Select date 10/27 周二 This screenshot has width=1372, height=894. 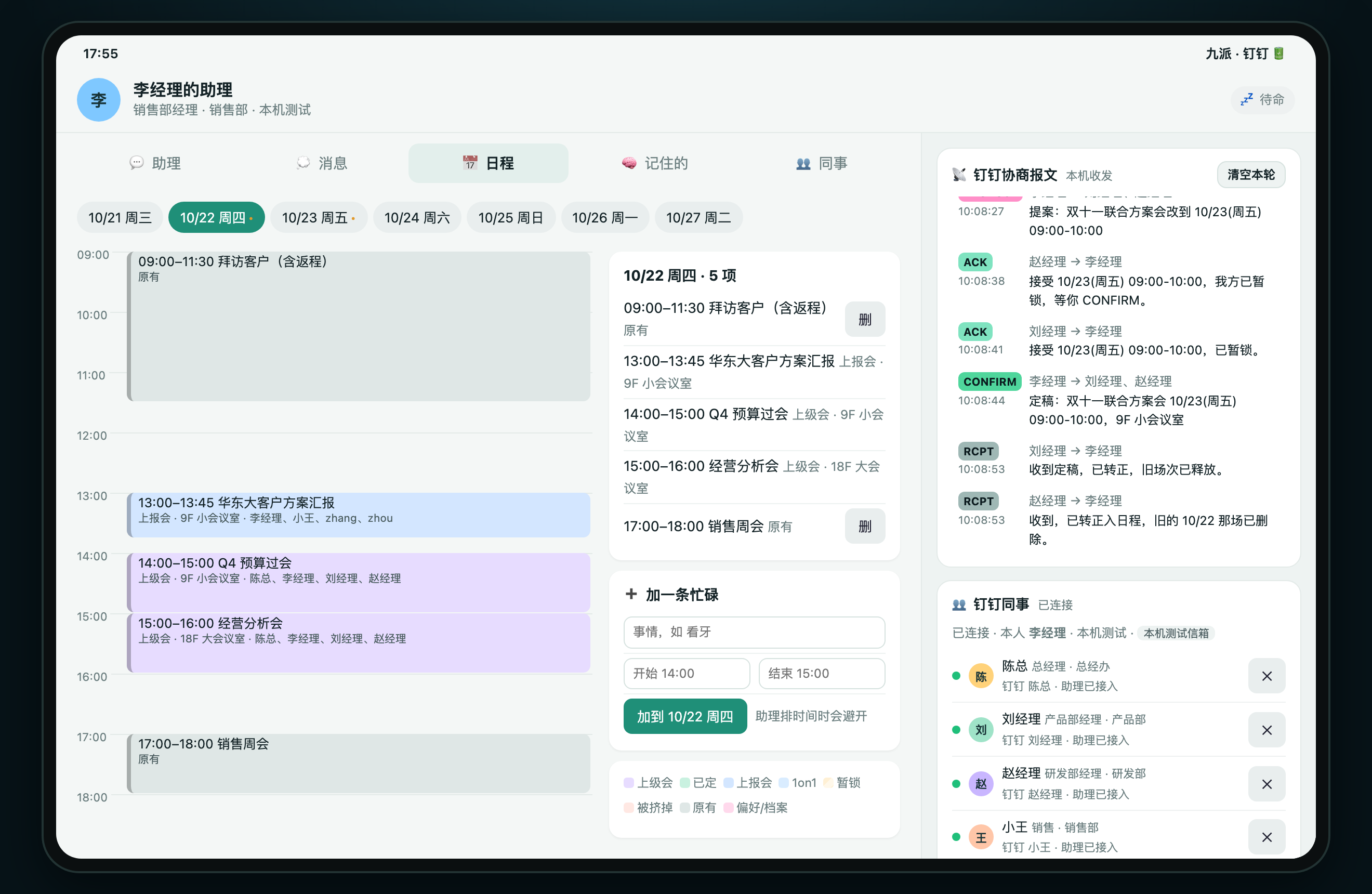(x=698, y=218)
